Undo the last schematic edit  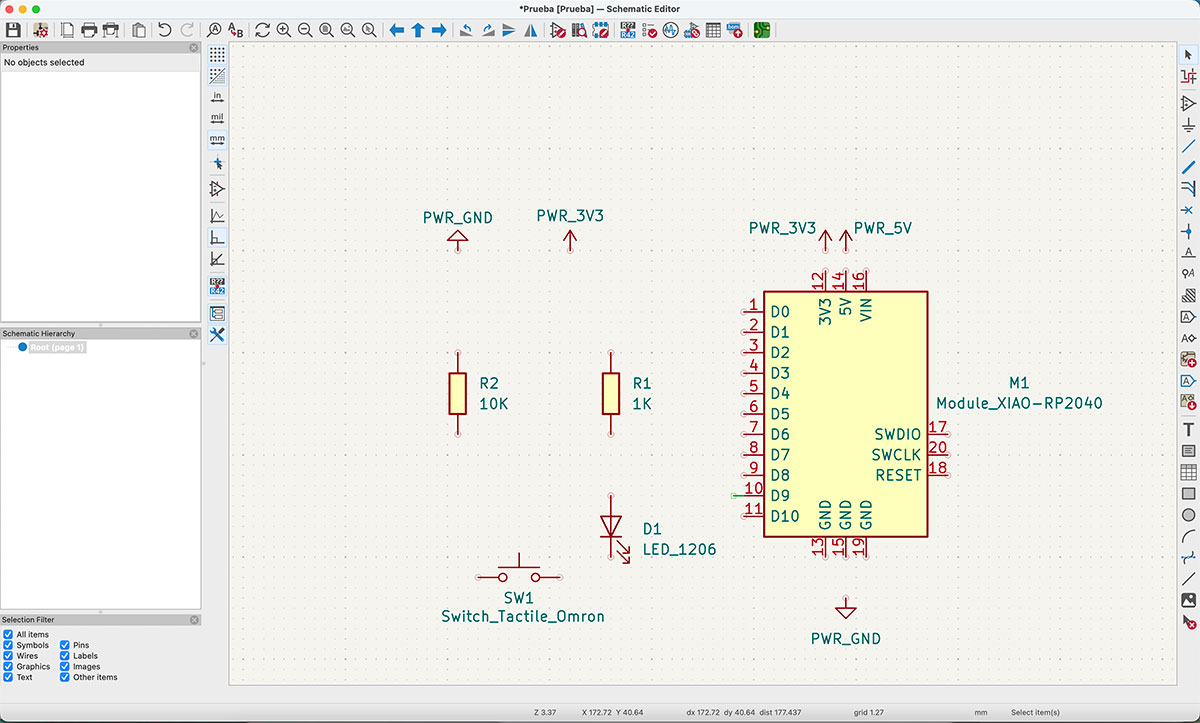click(163, 30)
